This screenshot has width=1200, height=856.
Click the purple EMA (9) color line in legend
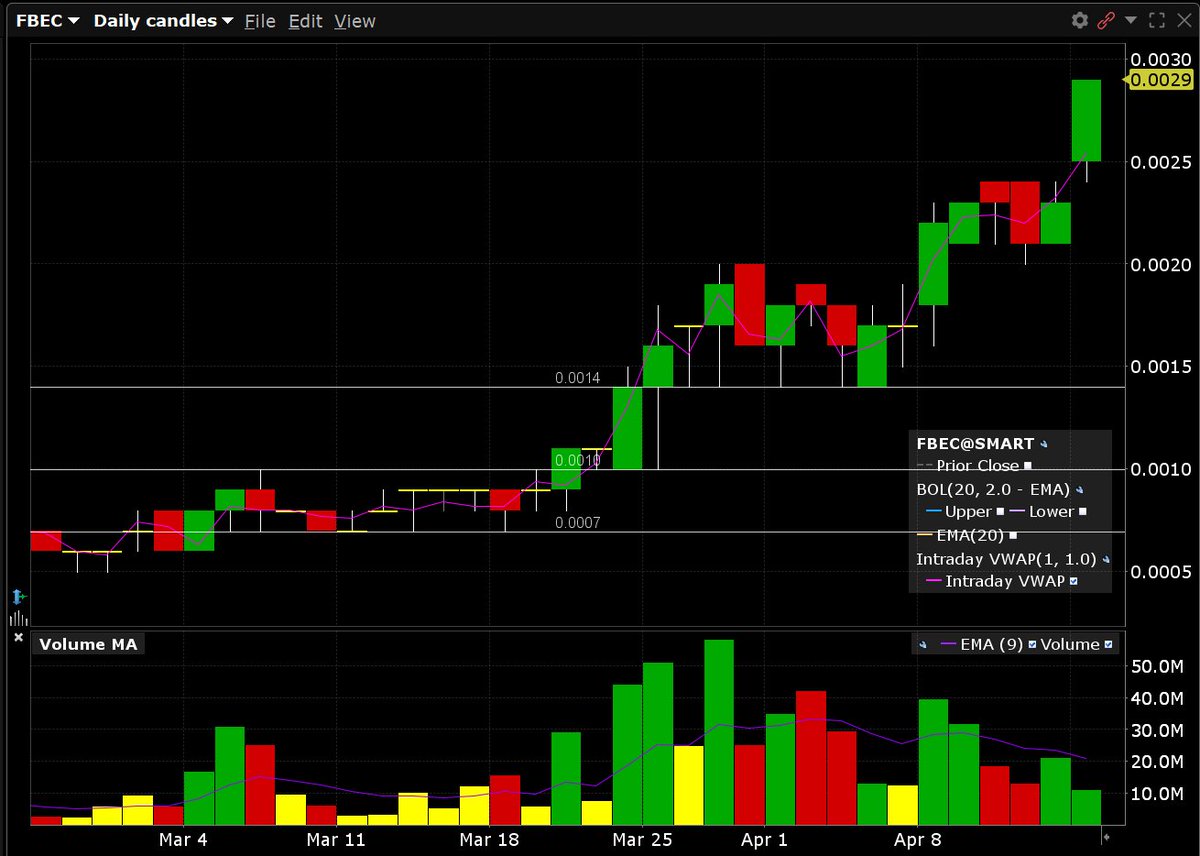(946, 645)
